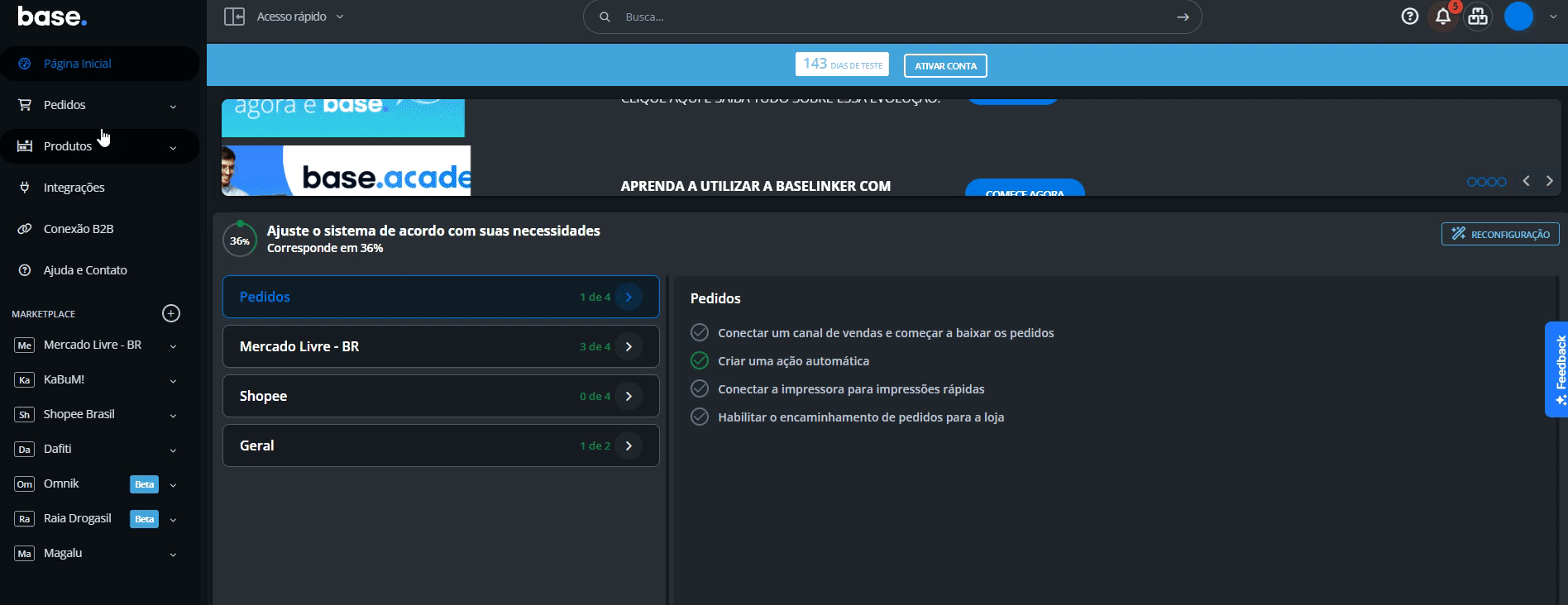Image resolution: width=1568 pixels, height=605 pixels.
Task: Click the Sh icon for Shopee Brasil
Action: pyautogui.click(x=25, y=415)
